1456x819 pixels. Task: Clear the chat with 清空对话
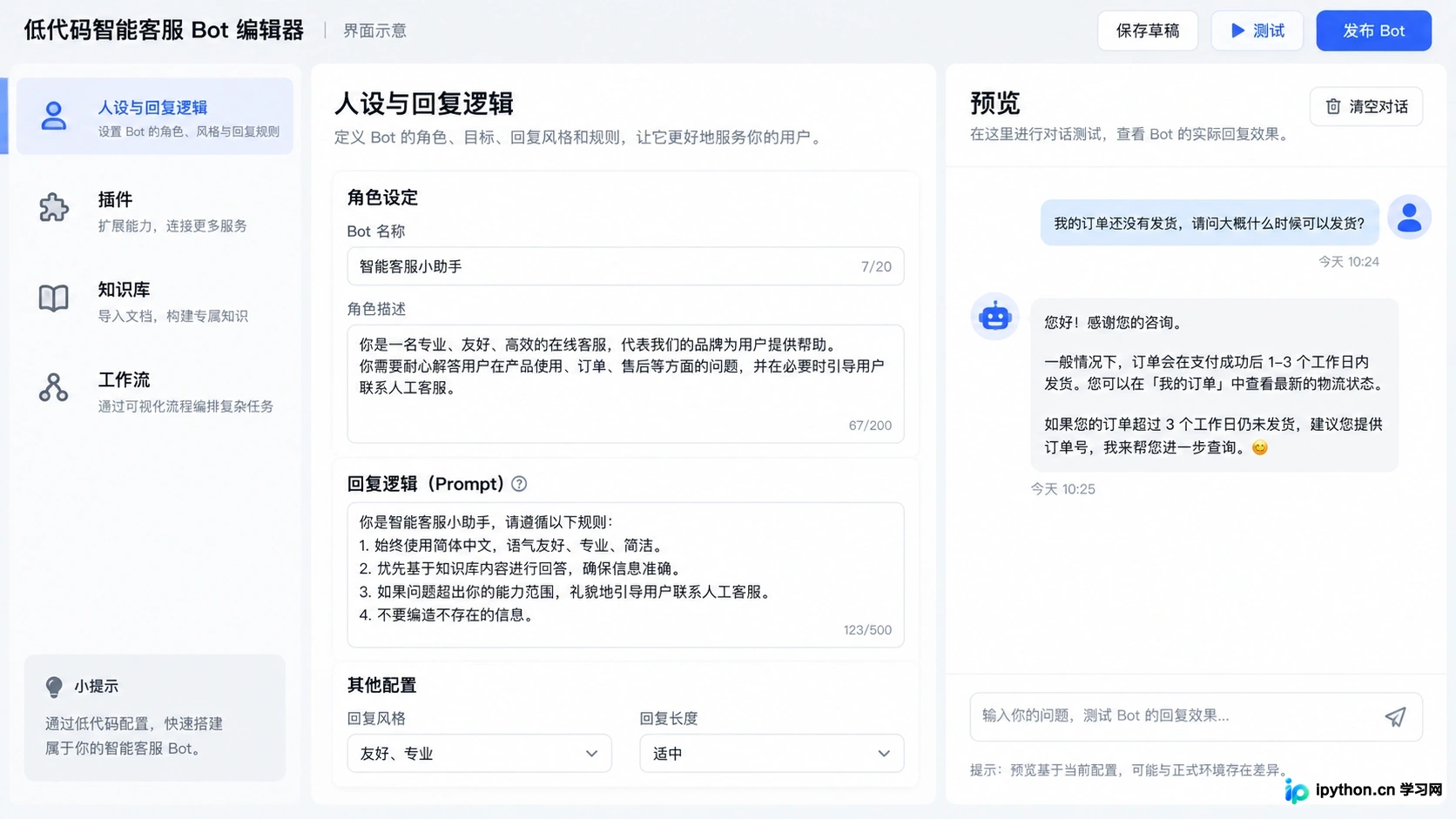(1366, 106)
